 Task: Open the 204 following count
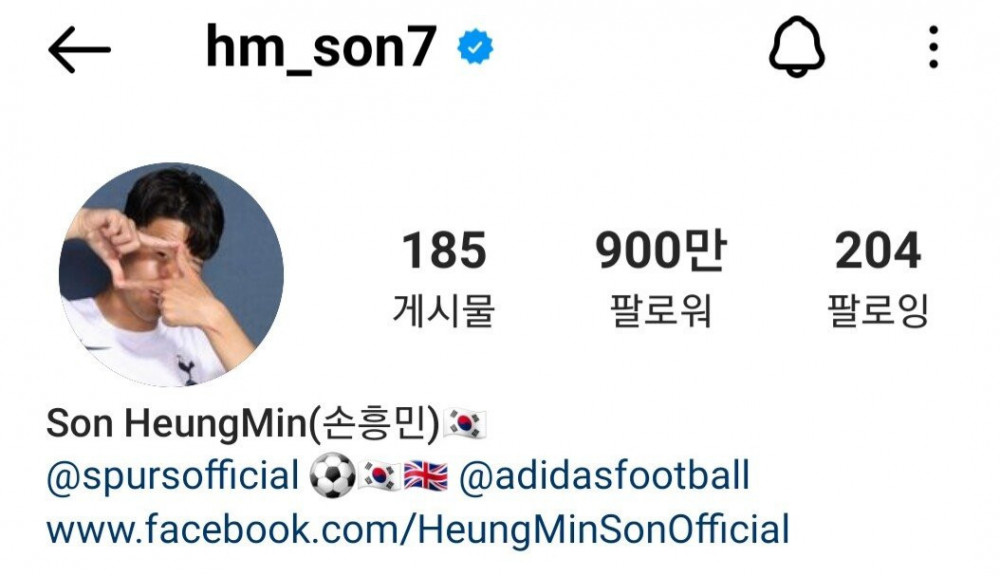pos(878,250)
